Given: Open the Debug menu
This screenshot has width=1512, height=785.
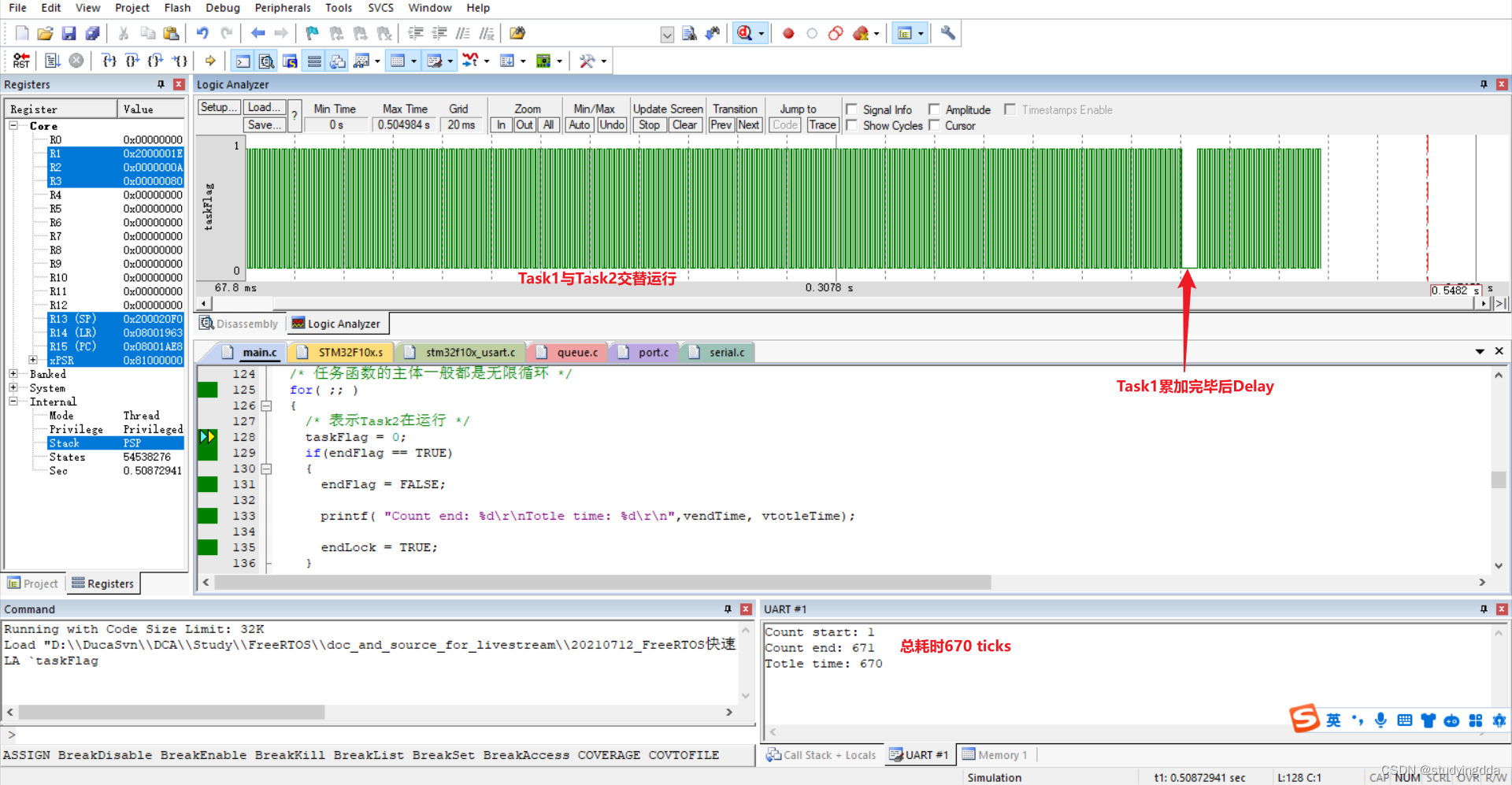Looking at the screenshot, I should (222, 8).
